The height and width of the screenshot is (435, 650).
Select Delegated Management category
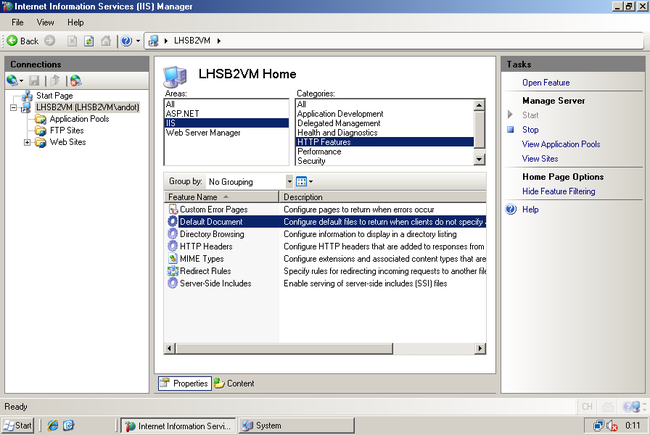tap(385, 123)
